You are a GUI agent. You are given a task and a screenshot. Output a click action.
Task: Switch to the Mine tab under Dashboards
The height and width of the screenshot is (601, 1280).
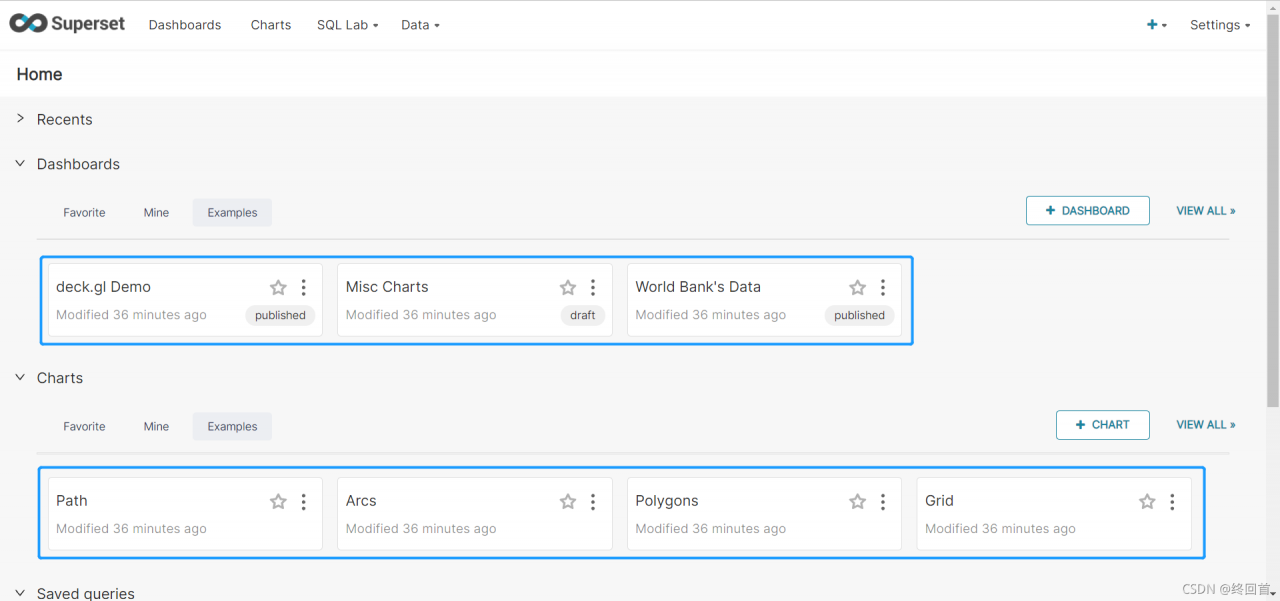pyautogui.click(x=156, y=212)
